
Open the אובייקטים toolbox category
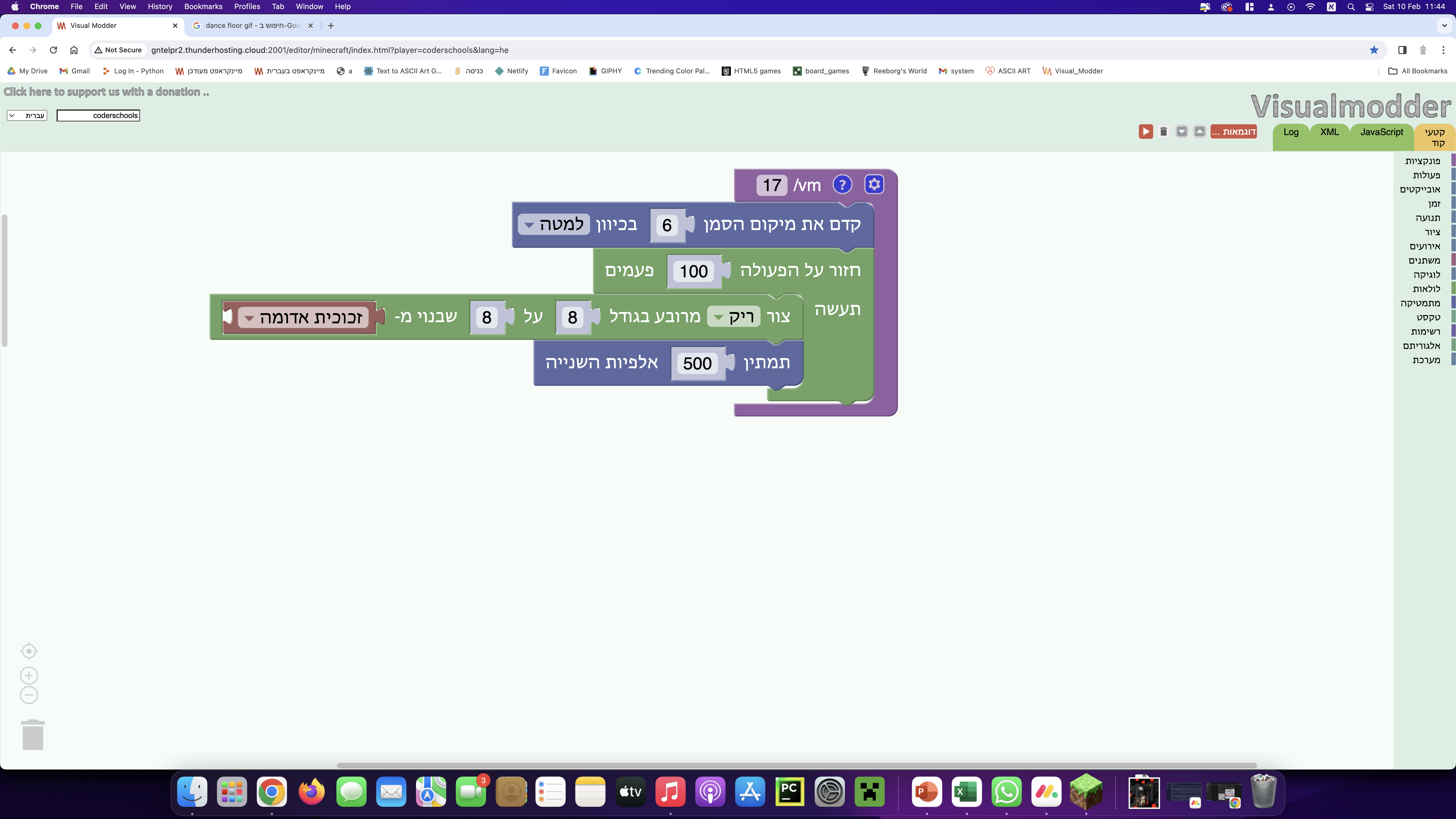click(1420, 189)
